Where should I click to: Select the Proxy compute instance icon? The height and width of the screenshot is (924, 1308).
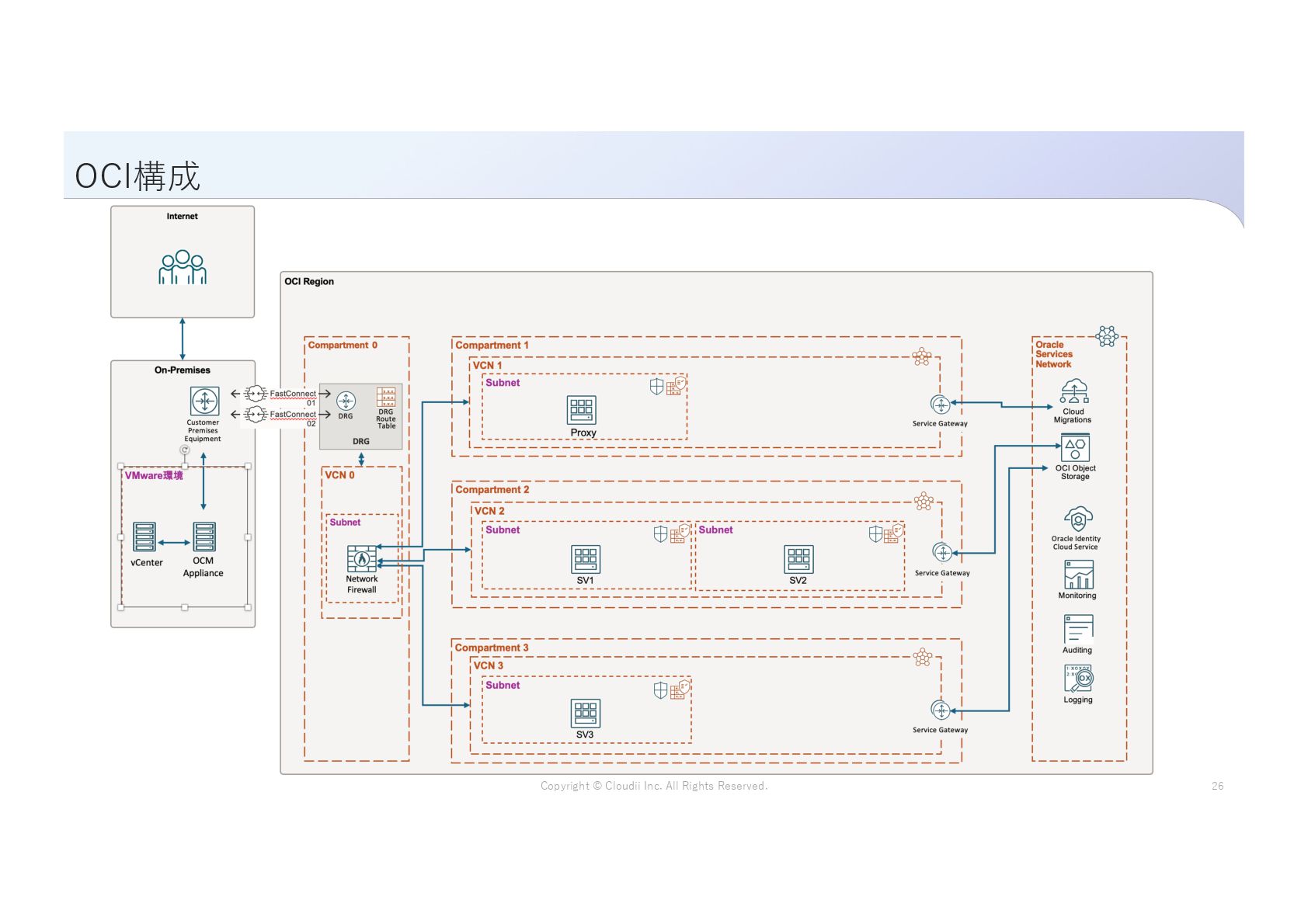coord(582,410)
